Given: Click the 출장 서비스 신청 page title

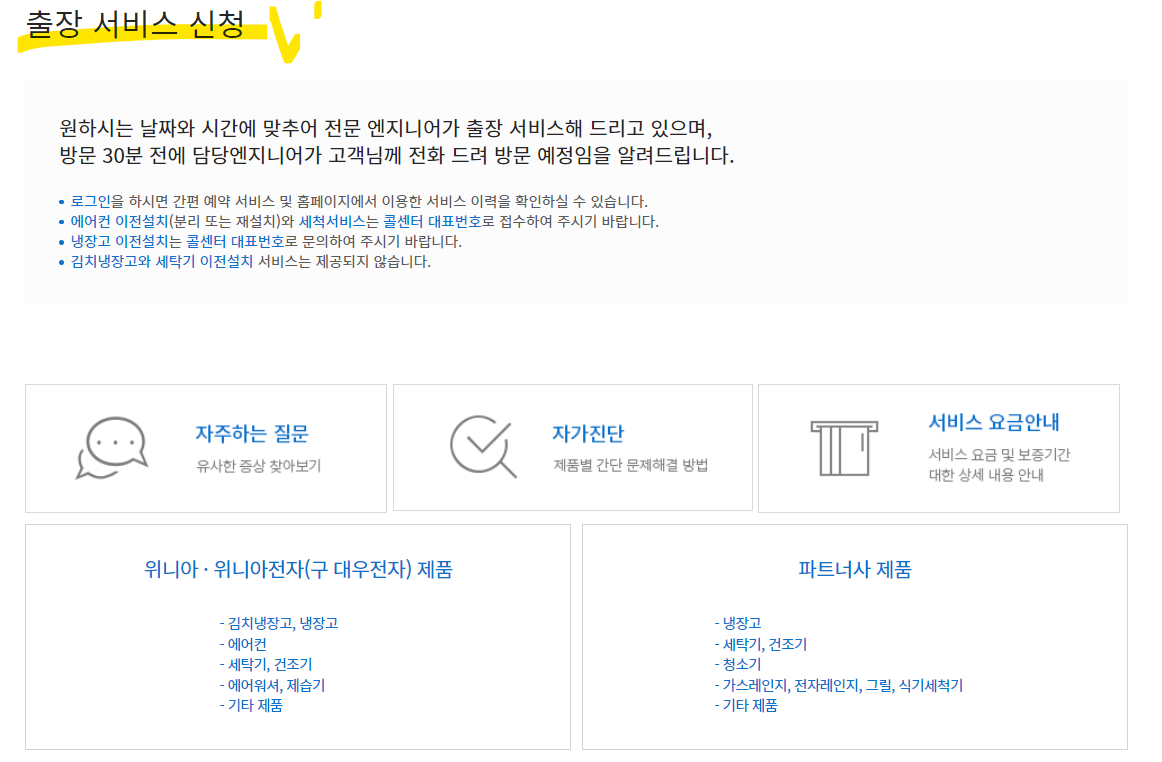Looking at the screenshot, I should click(x=136, y=24).
